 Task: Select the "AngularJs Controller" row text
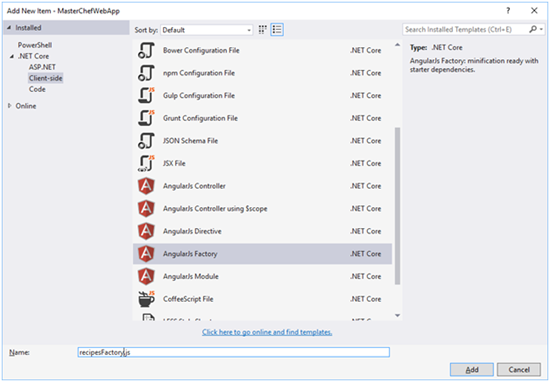click(194, 186)
